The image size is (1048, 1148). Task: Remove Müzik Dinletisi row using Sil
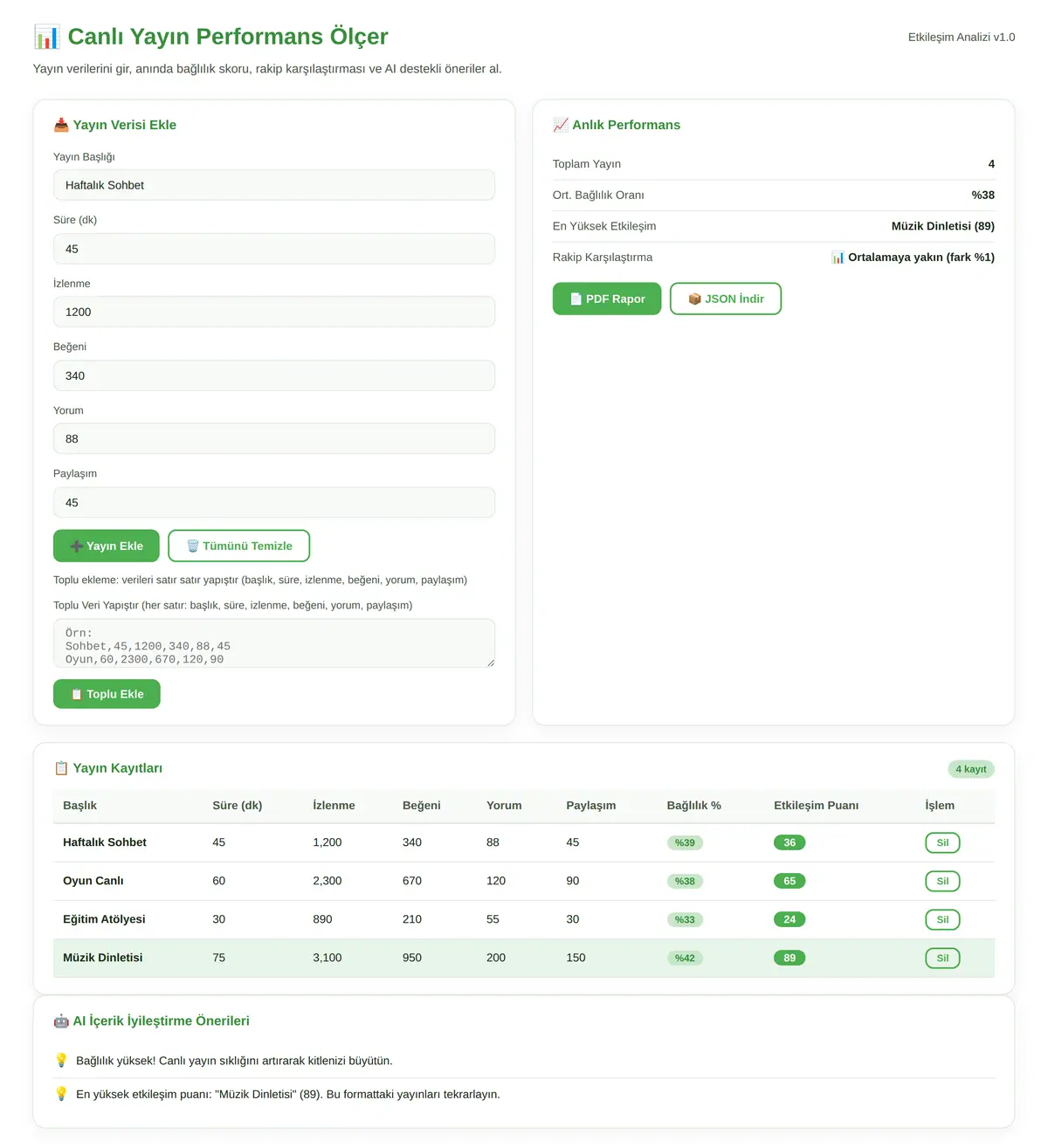(x=942, y=958)
